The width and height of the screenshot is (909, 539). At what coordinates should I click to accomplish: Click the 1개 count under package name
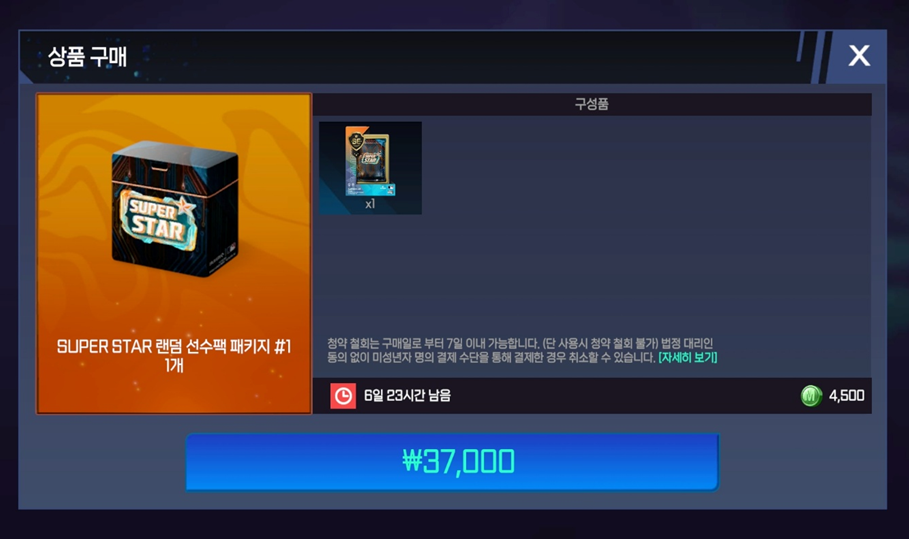click(174, 366)
